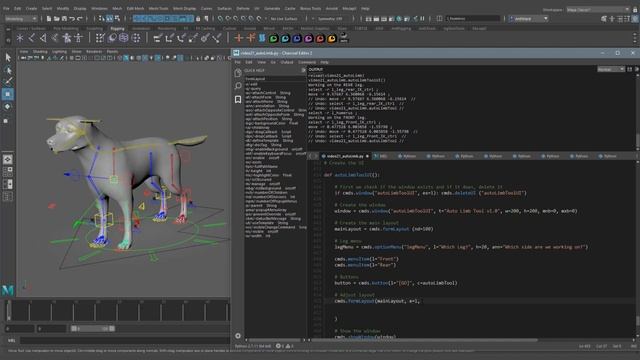Click the playback range slider below the timeline
The width and height of the screenshot is (640, 360).
coord(93,329)
